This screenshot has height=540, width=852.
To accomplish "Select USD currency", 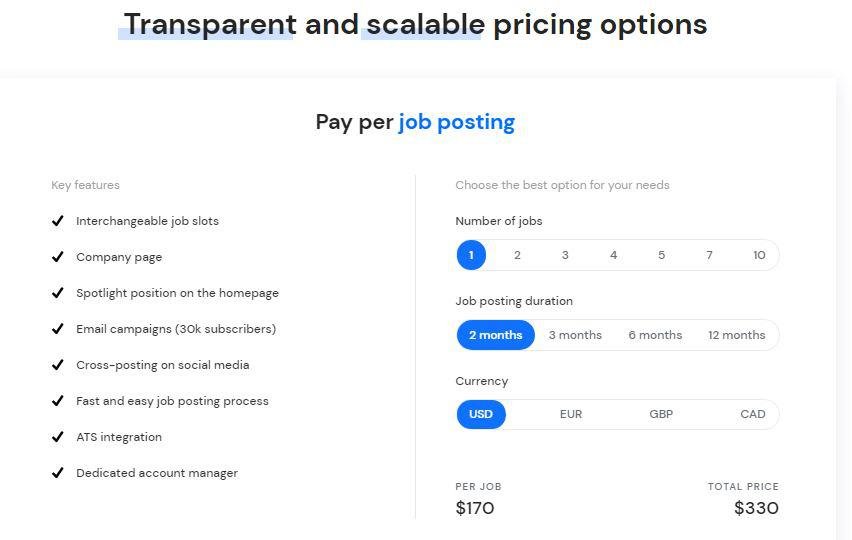I will [x=481, y=414].
